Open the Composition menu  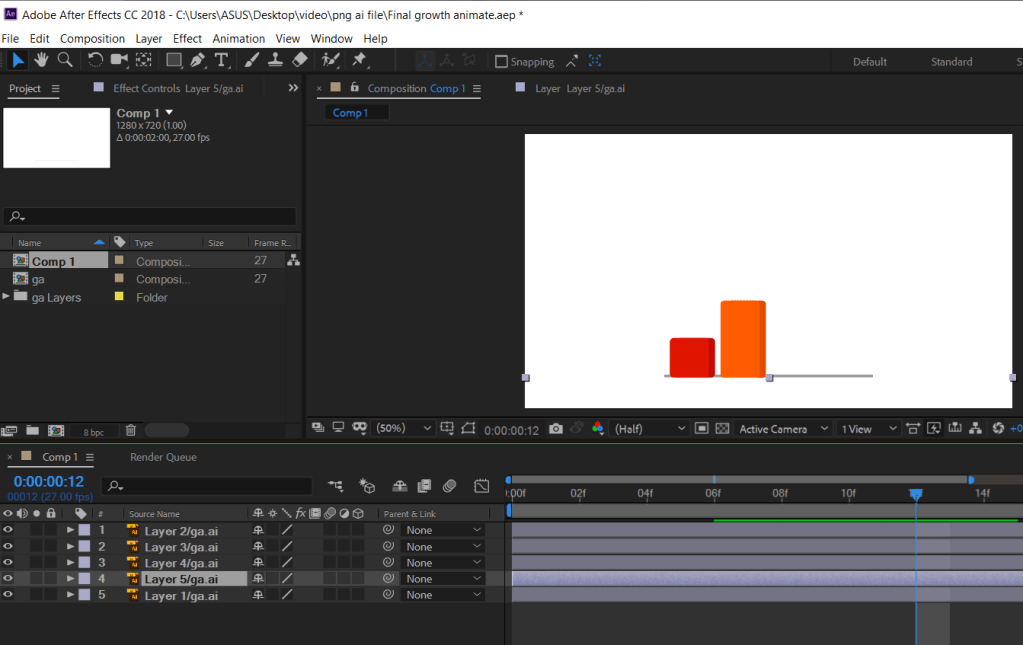click(92, 38)
